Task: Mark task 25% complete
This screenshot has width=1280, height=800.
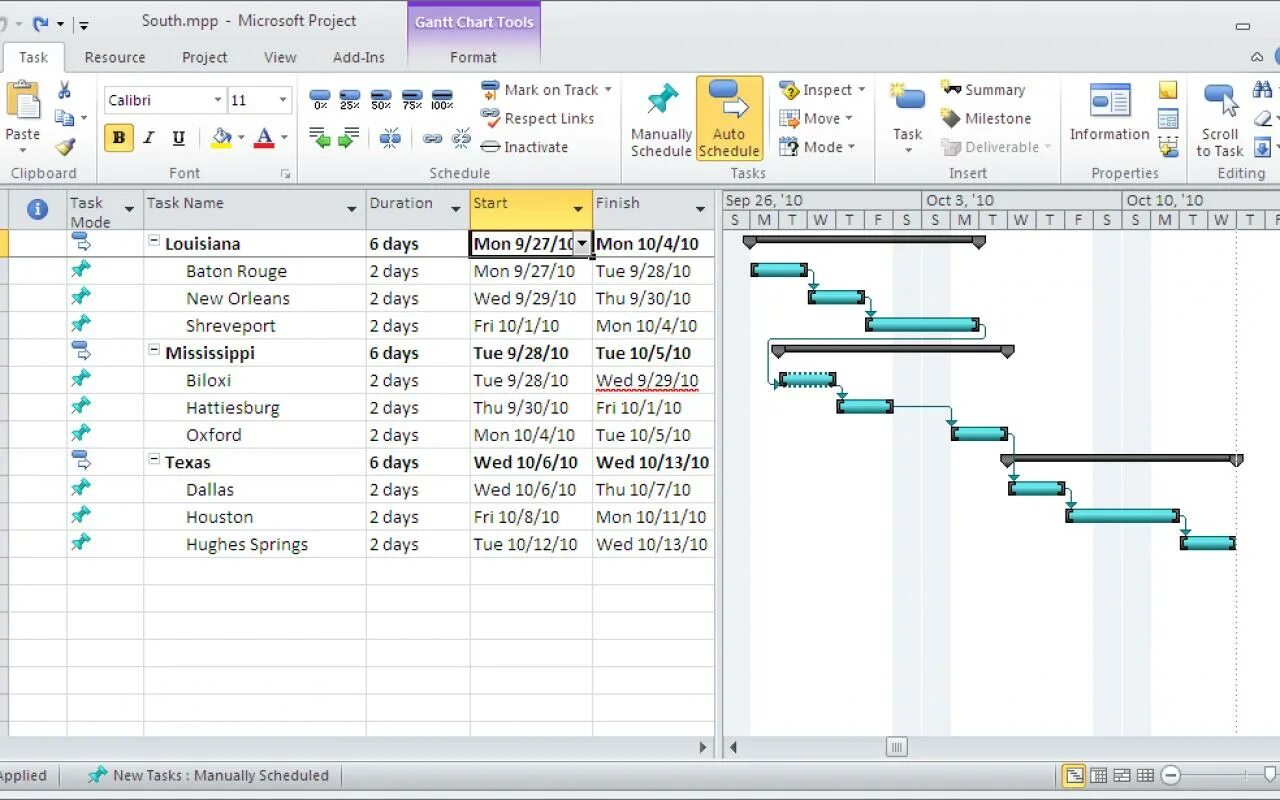Action: (350, 99)
